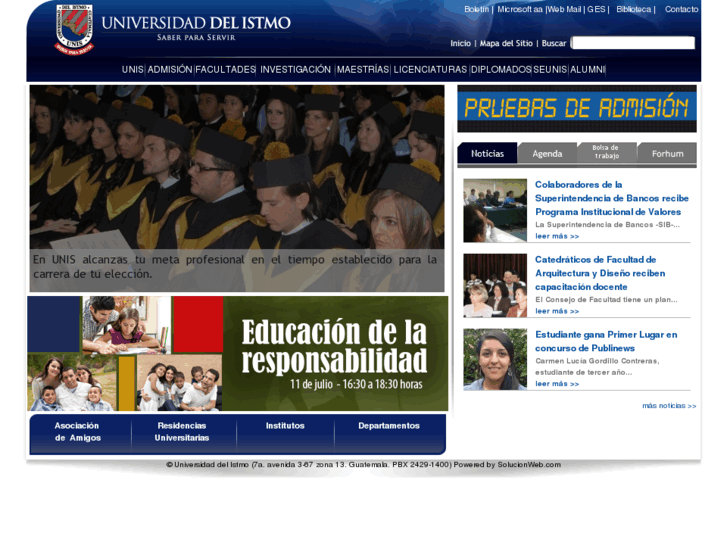727x545 pixels.
Task: Click Educación de la responsabilidad banner
Action: pos(237,353)
